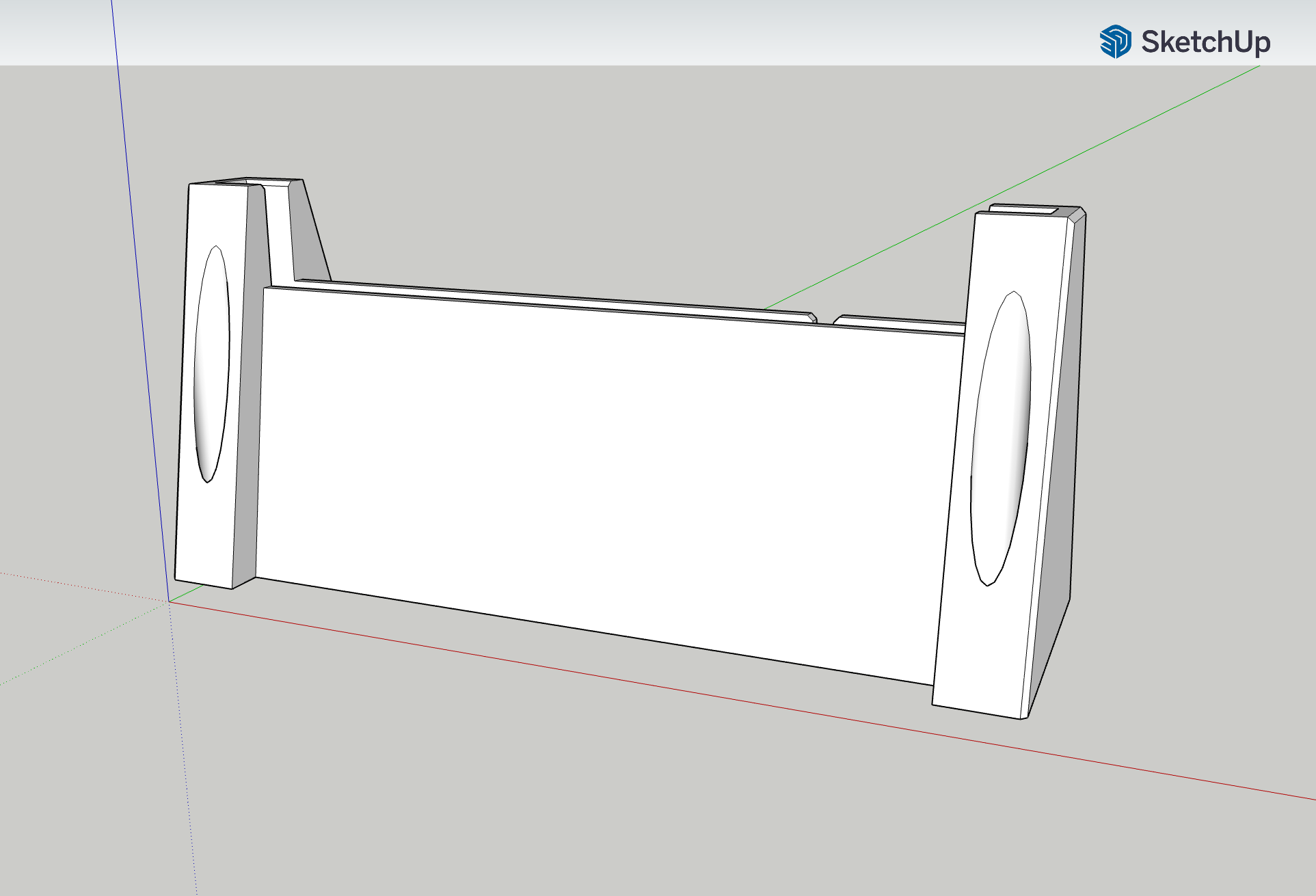Select the blue SketchUp brand mark

(x=1116, y=42)
